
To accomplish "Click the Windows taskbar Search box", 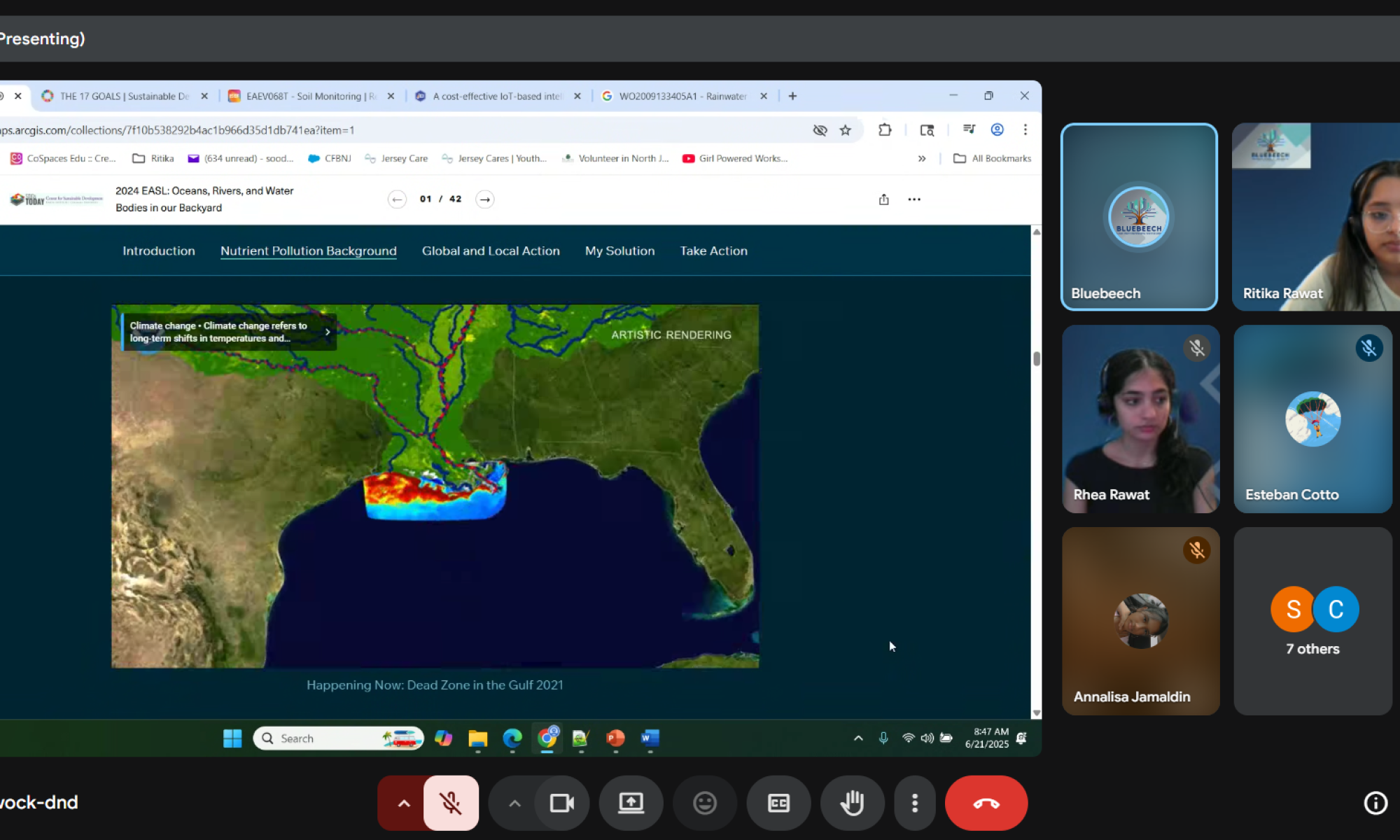I will (338, 738).
